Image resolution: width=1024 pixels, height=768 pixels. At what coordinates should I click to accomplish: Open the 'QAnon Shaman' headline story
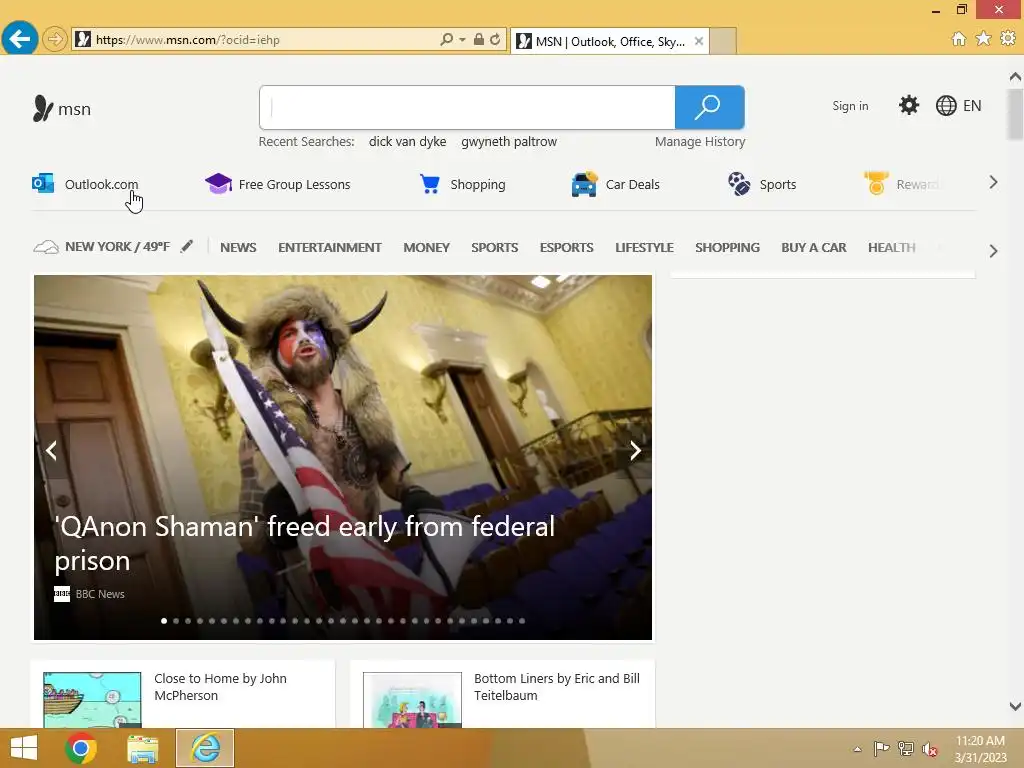click(x=304, y=543)
